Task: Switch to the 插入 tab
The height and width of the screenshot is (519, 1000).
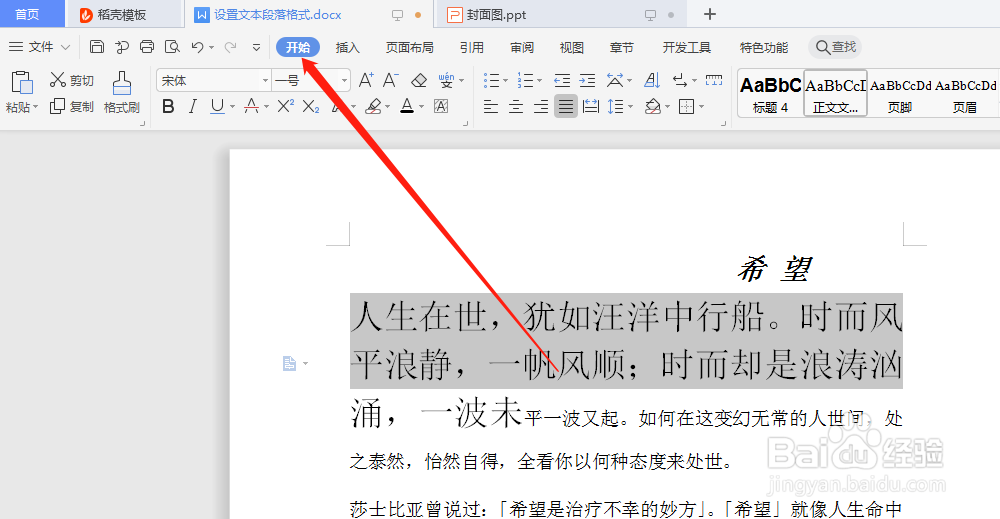Action: point(348,47)
